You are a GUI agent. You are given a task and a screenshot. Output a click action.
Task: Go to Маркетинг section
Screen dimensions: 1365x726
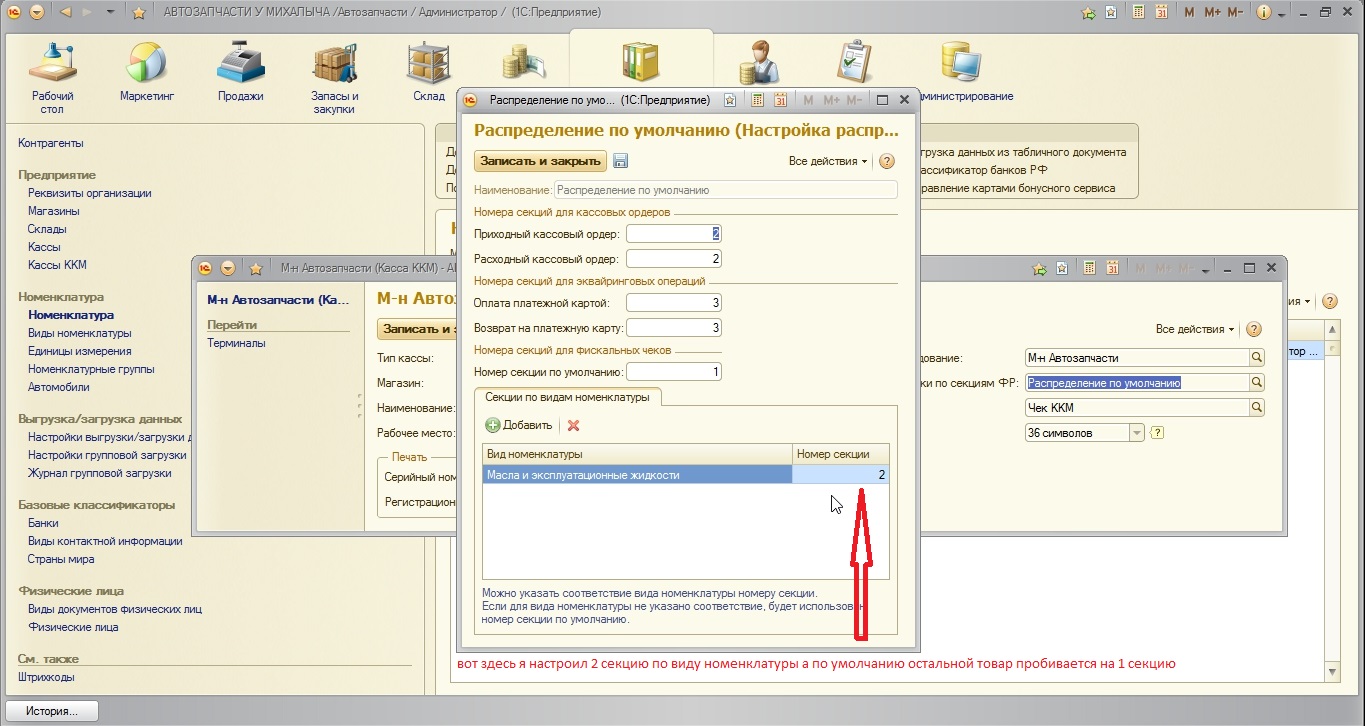tap(147, 75)
